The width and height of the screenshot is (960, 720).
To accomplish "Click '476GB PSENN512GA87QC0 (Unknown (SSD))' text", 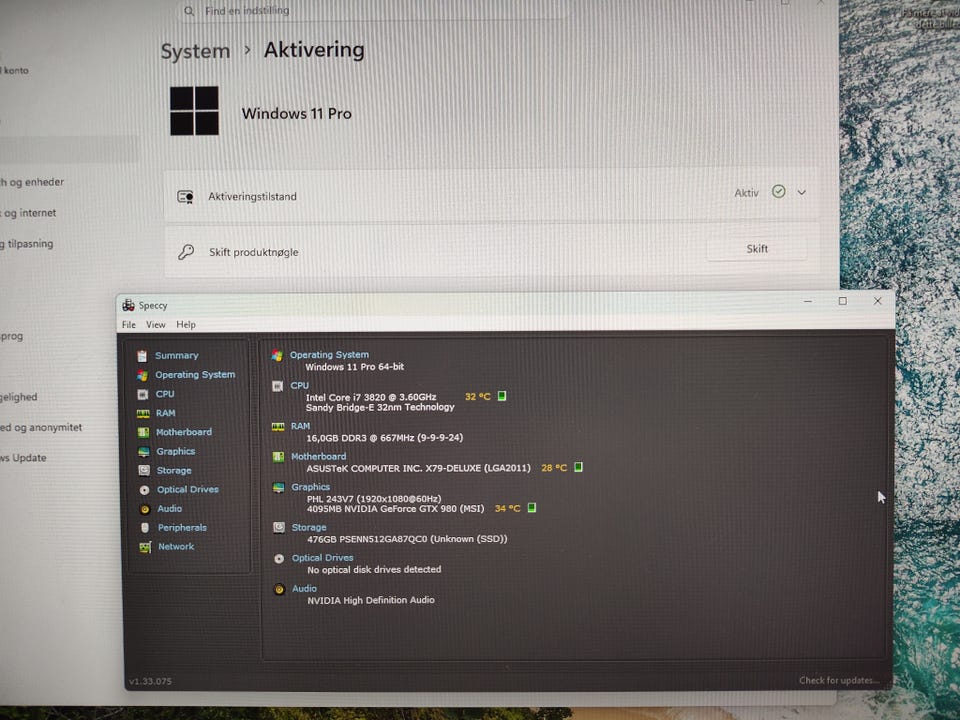I will pos(407,539).
